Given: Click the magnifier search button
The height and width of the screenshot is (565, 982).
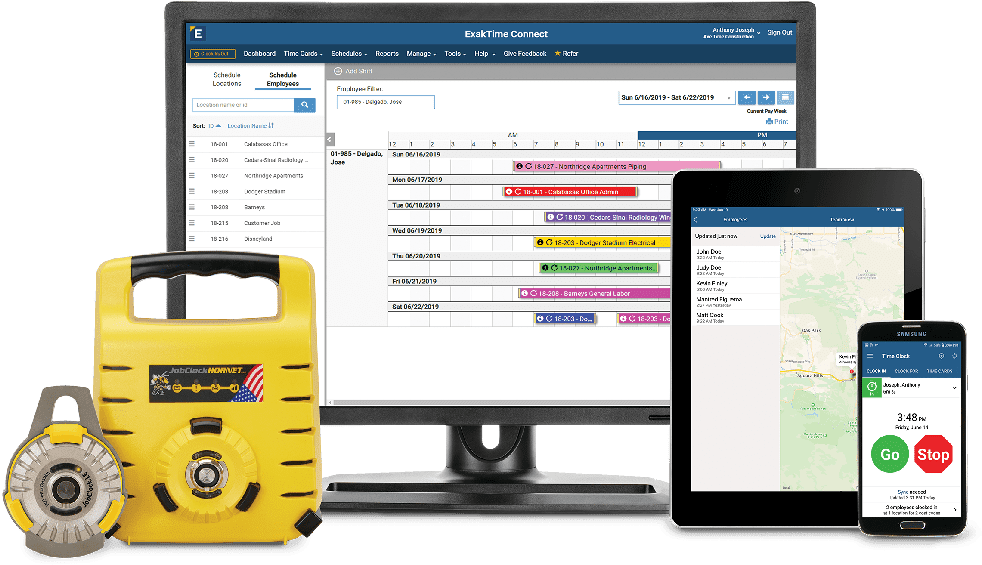Looking at the screenshot, I should point(304,105).
